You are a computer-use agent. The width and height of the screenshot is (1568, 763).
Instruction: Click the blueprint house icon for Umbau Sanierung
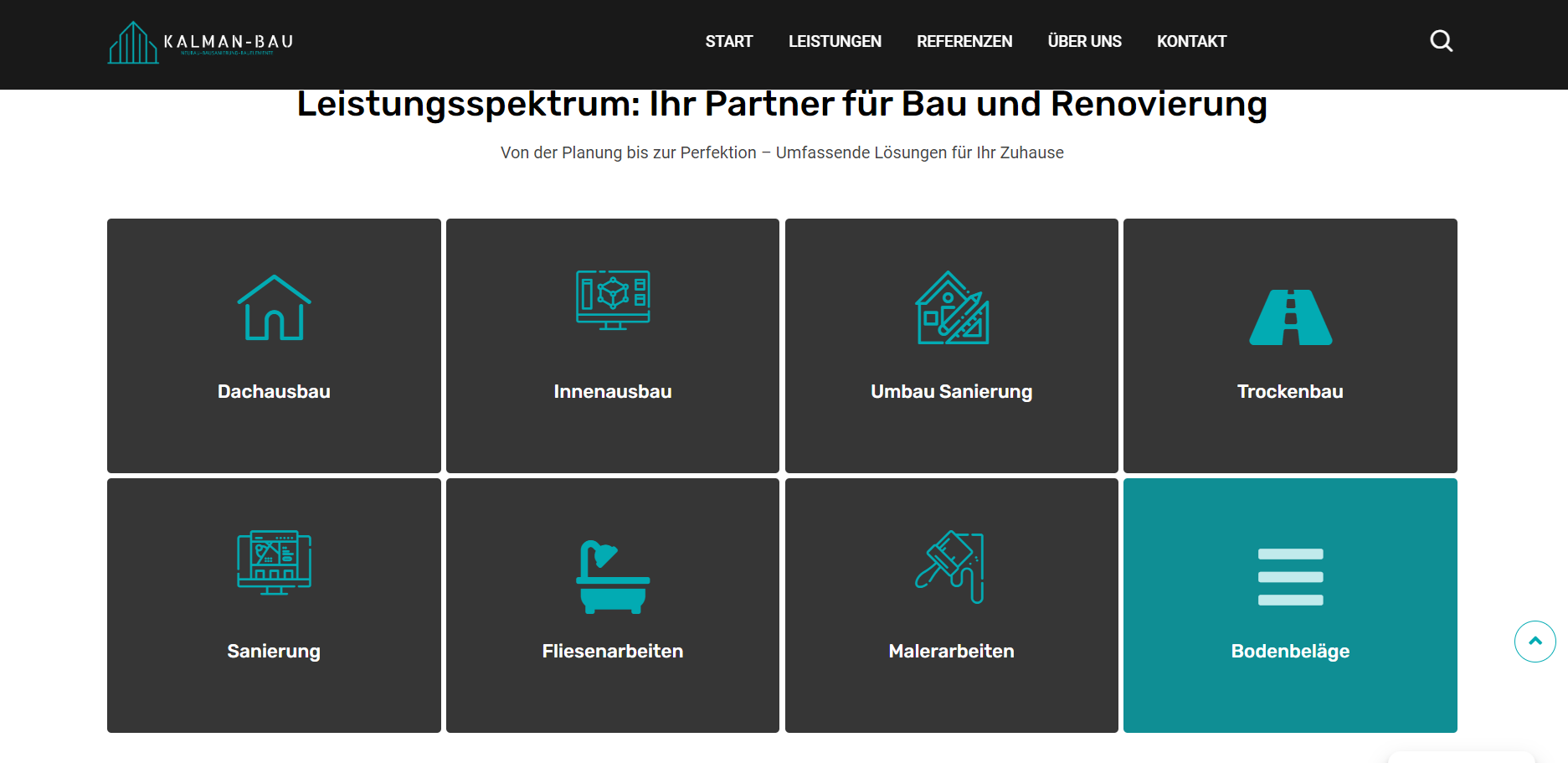point(952,307)
